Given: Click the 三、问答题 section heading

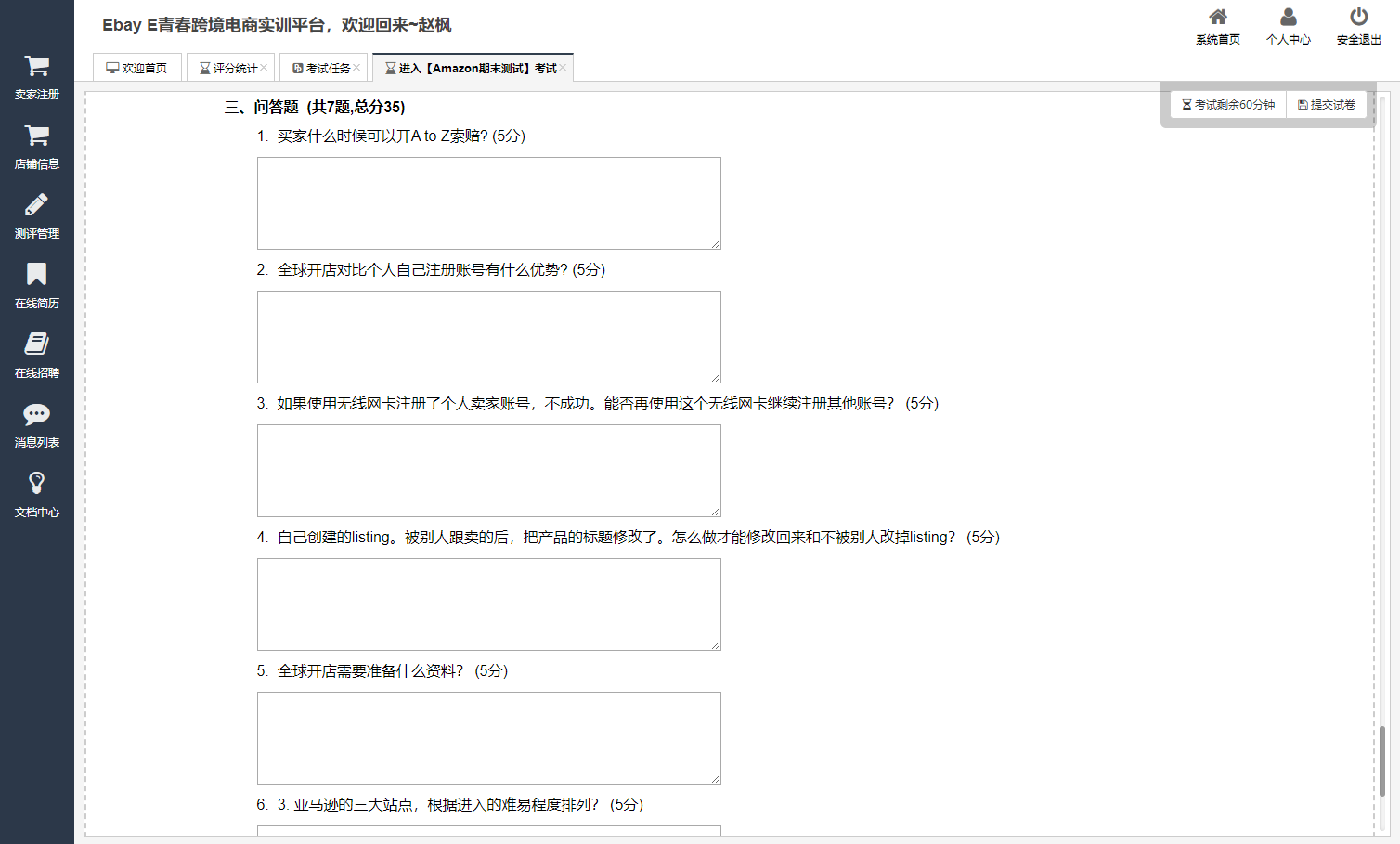Looking at the screenshot, I should point(315,107).
